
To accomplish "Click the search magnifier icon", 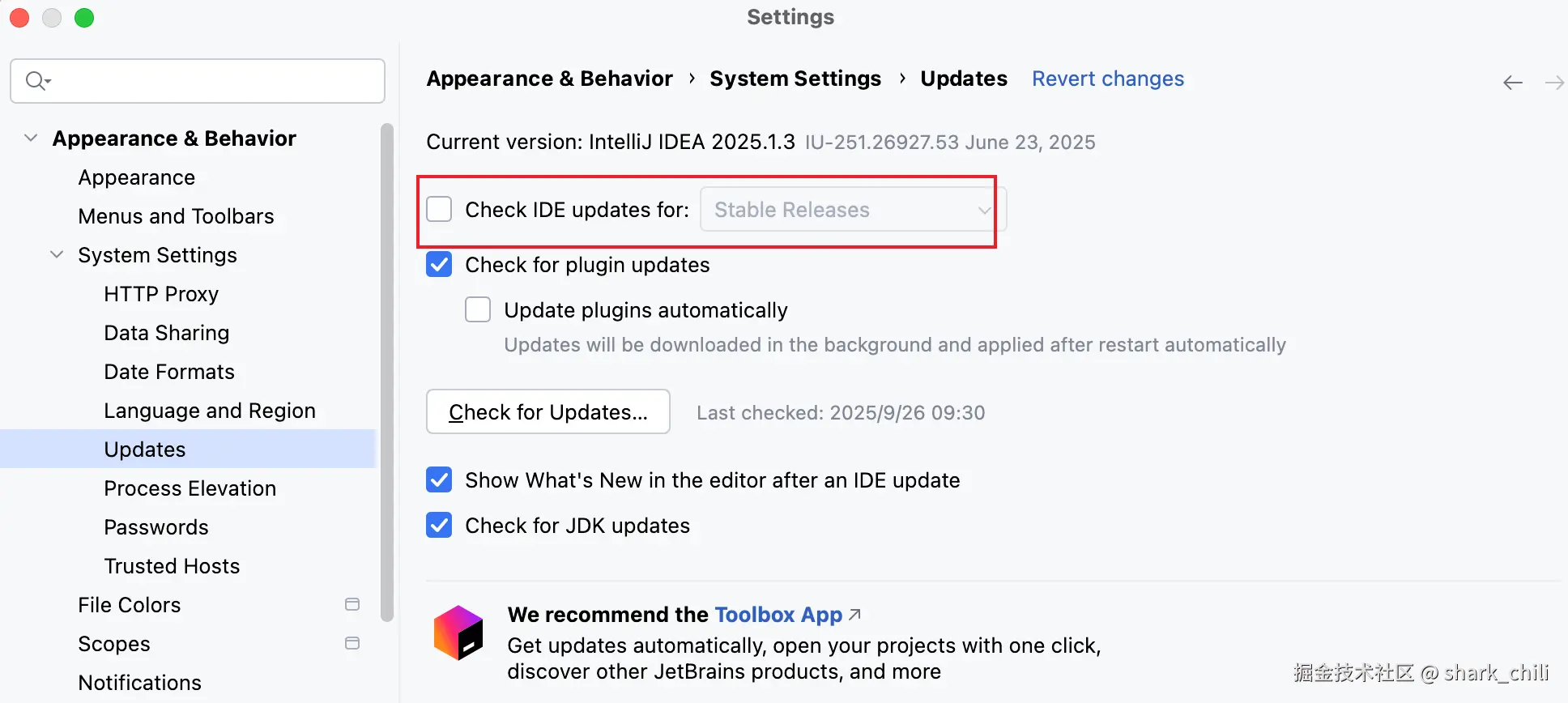I will pyautogui.click(x=37, y=81).
